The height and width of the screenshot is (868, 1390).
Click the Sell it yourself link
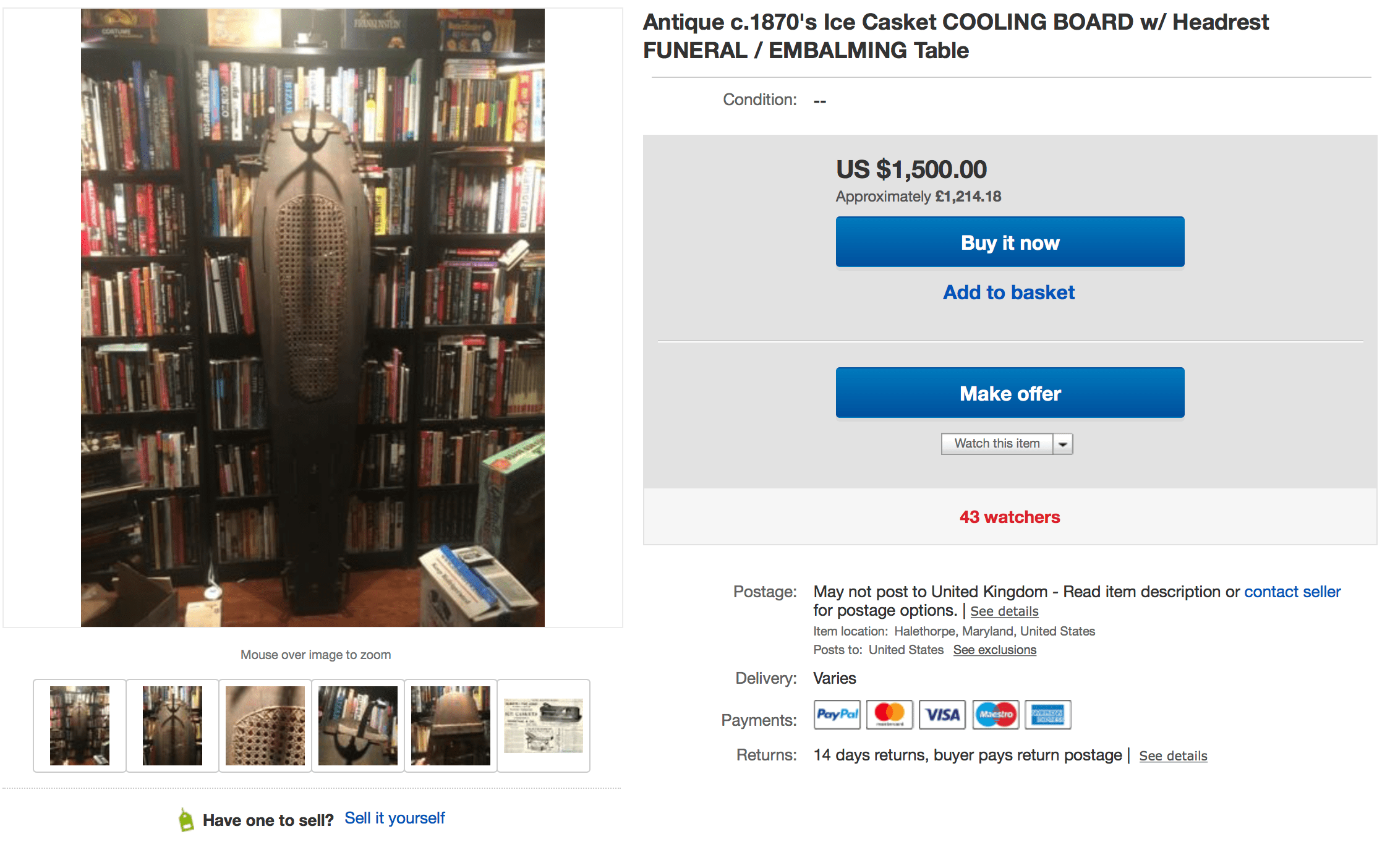[x=394, y=819]
